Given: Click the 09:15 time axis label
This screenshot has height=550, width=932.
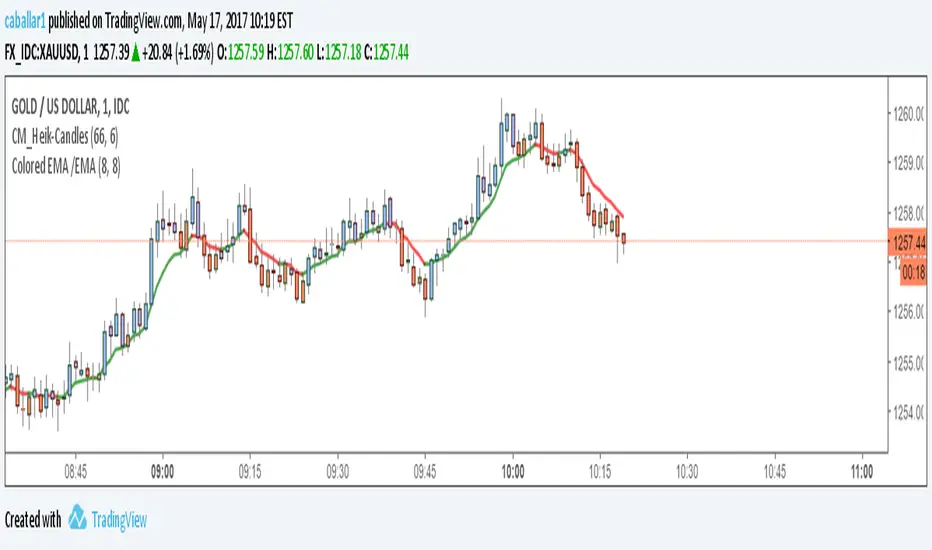Looking at the screenshot, I should 250,472.
